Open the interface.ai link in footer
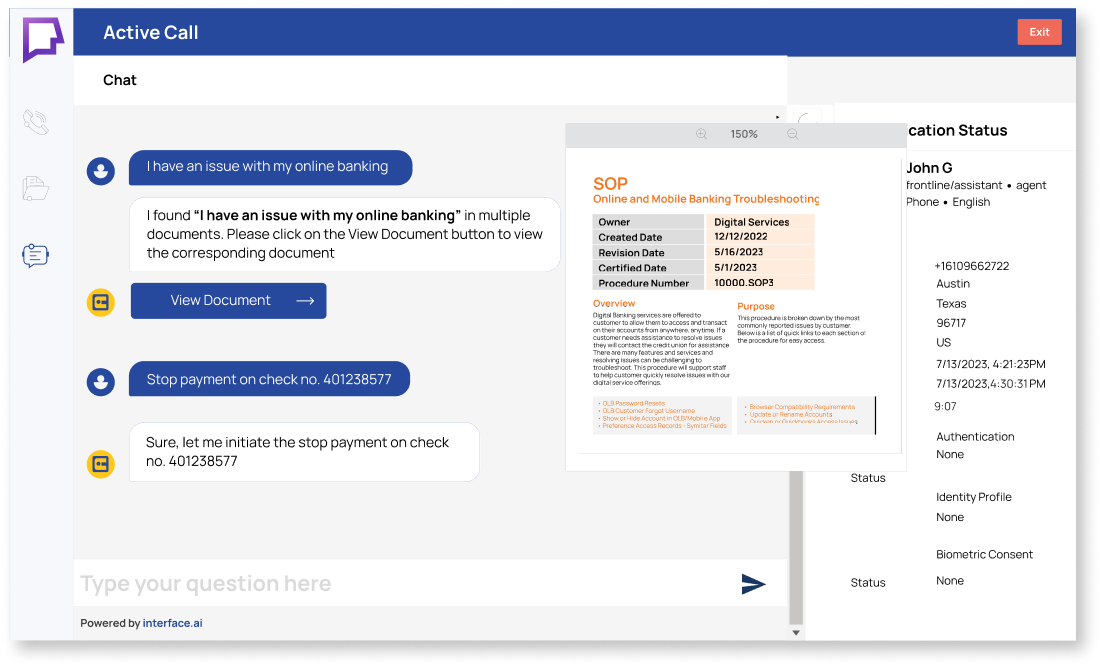Image resolution: width=1101 pixels, height=667 pixels. coord(172,623)
